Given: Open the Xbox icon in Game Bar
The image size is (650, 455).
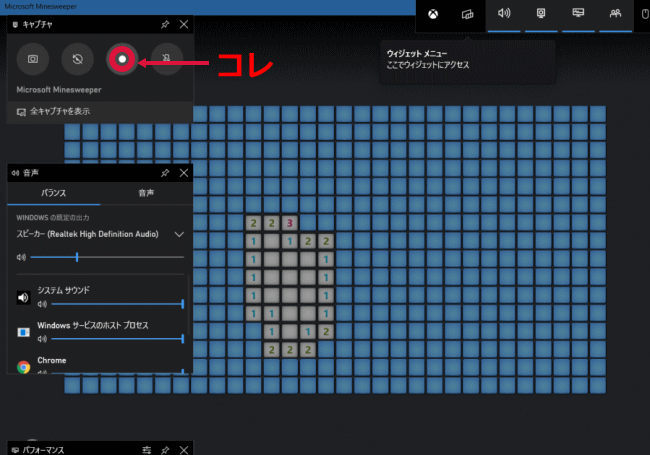Looking at the screenshot, I should click(433, 15).
